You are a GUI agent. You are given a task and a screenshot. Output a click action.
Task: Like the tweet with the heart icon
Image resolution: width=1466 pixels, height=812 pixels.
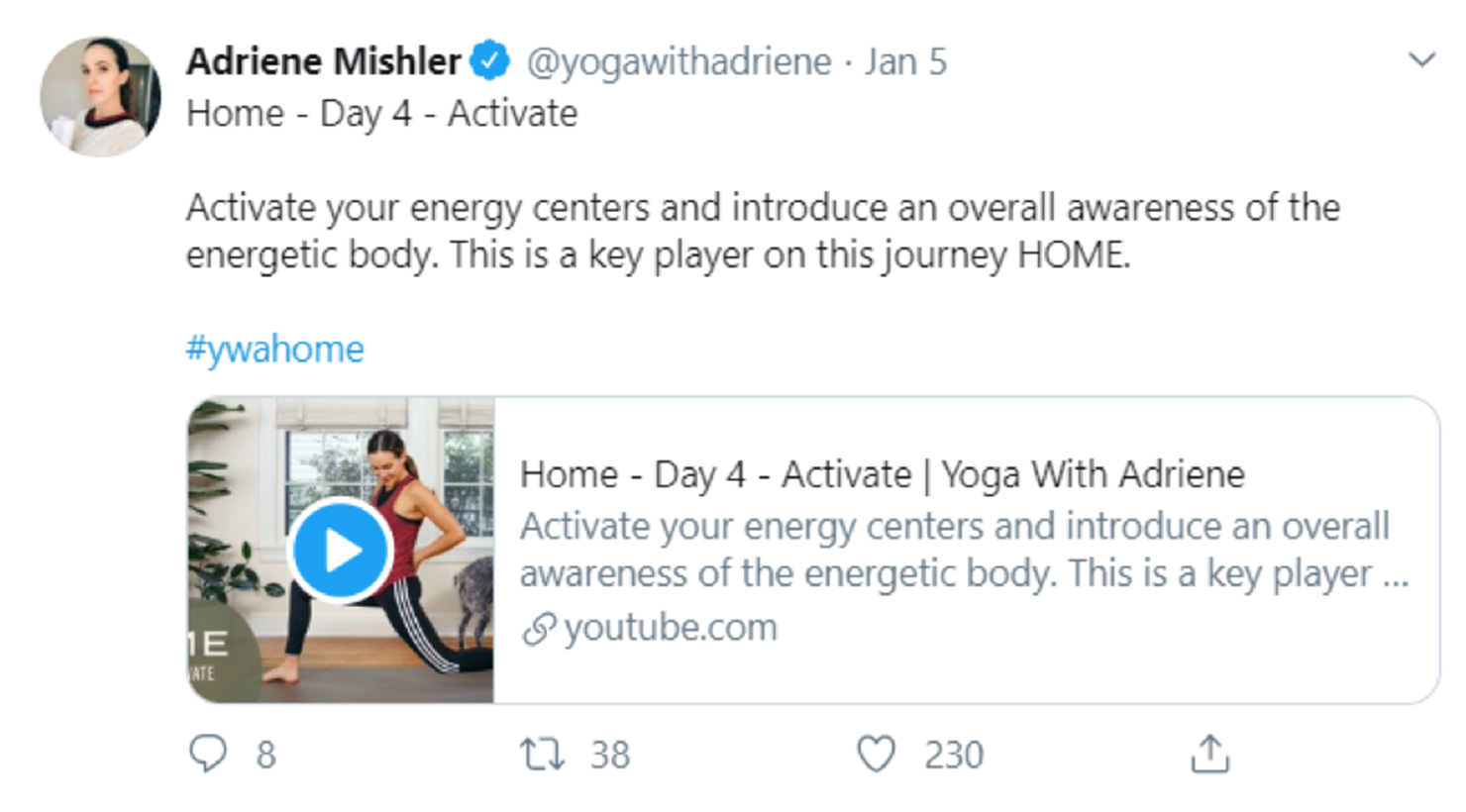[x=876, y=754]
